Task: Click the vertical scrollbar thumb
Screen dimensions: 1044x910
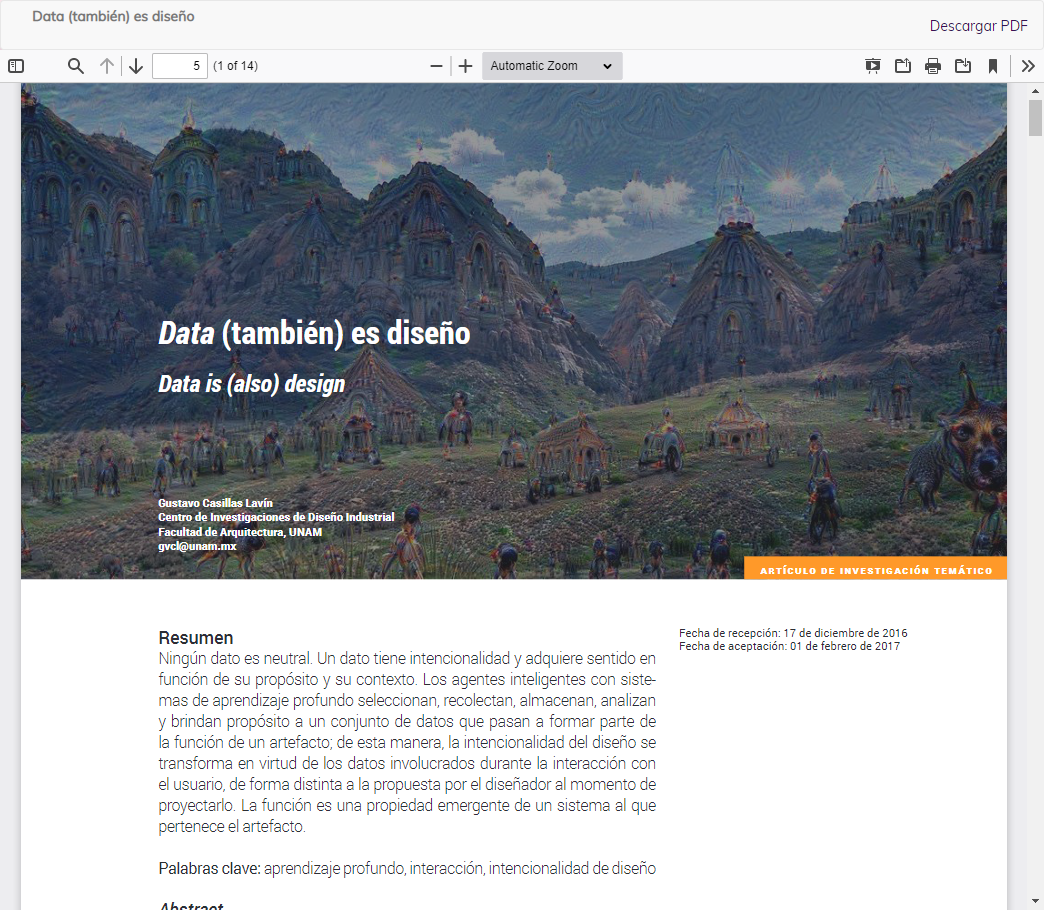Action: (1035, 118)
